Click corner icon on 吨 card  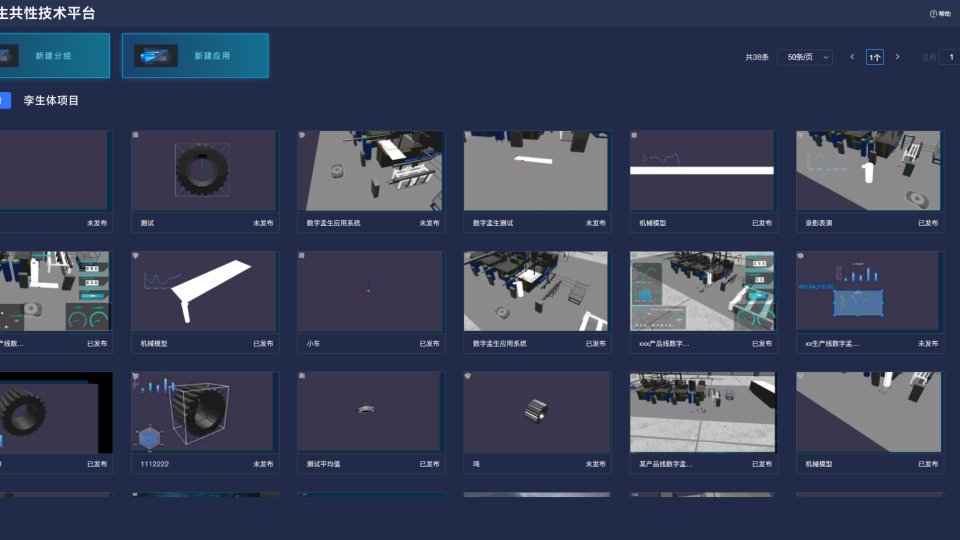click(x=467, y=377)
